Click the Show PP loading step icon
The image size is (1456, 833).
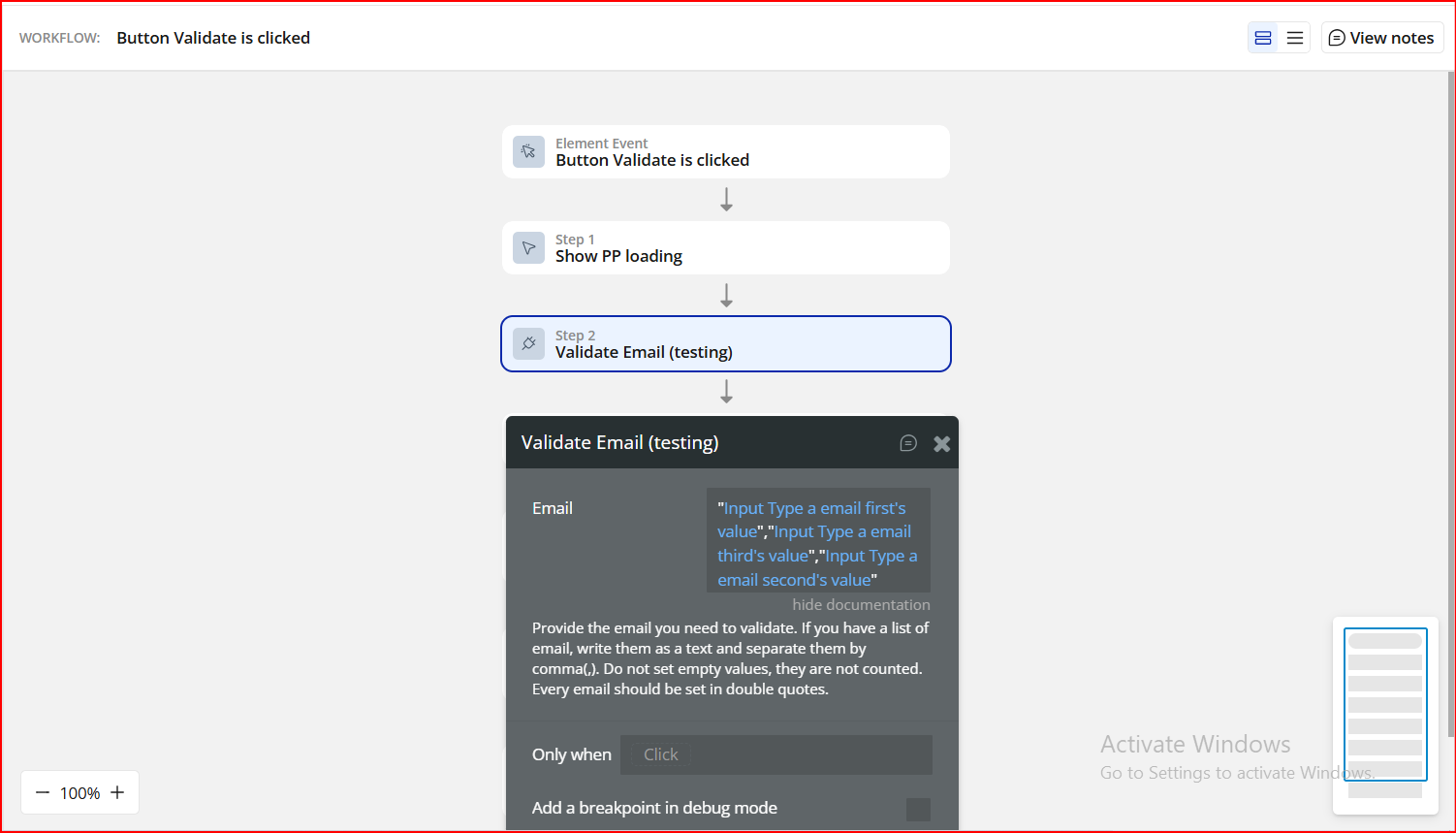tap(528, 247)
